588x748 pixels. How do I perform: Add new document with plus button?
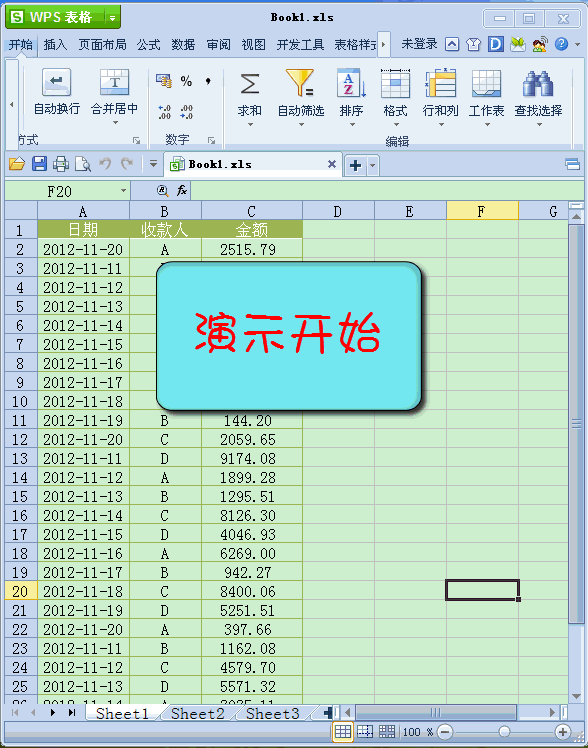point(355,166)
